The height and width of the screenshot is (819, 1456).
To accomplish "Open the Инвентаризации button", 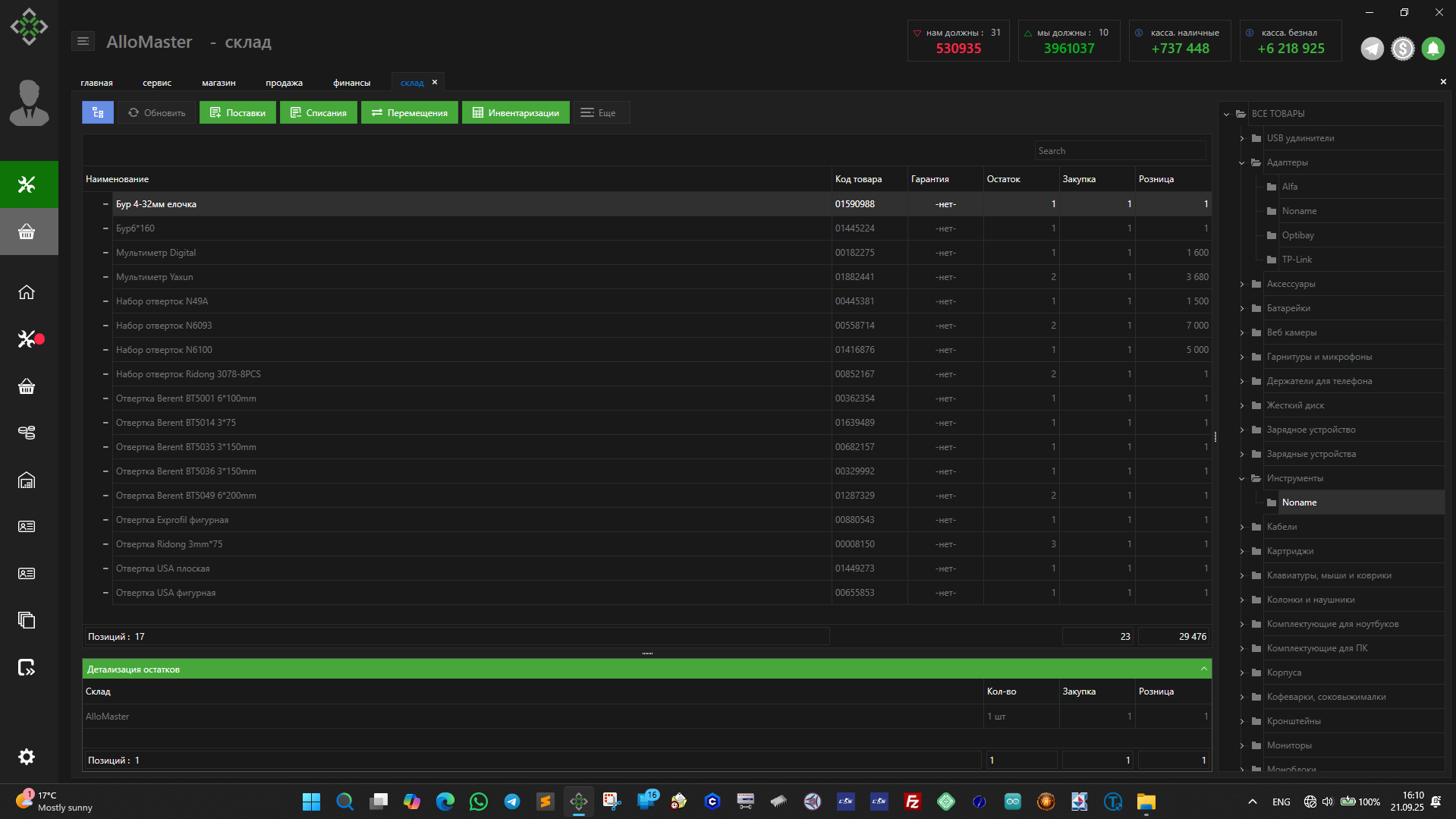I will tap(516, 112).
